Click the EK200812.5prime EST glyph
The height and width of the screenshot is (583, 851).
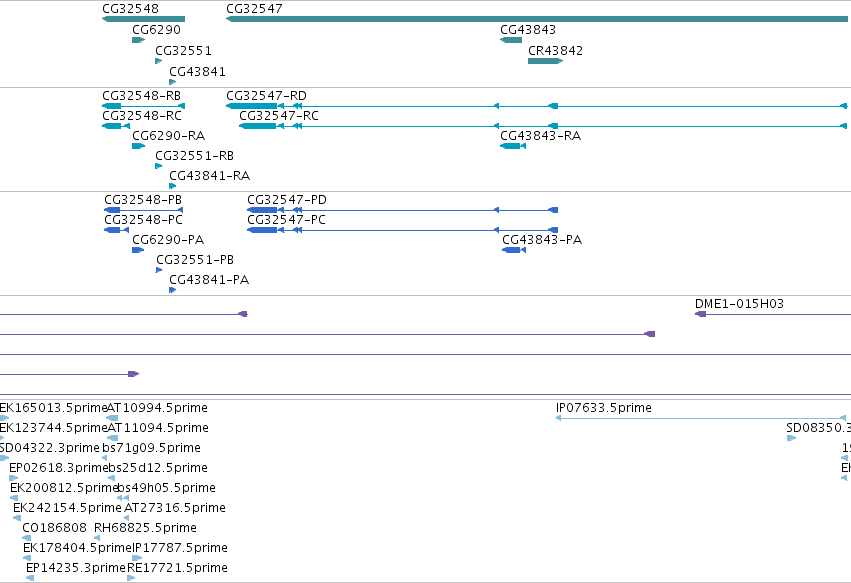(x=14, y=498)
